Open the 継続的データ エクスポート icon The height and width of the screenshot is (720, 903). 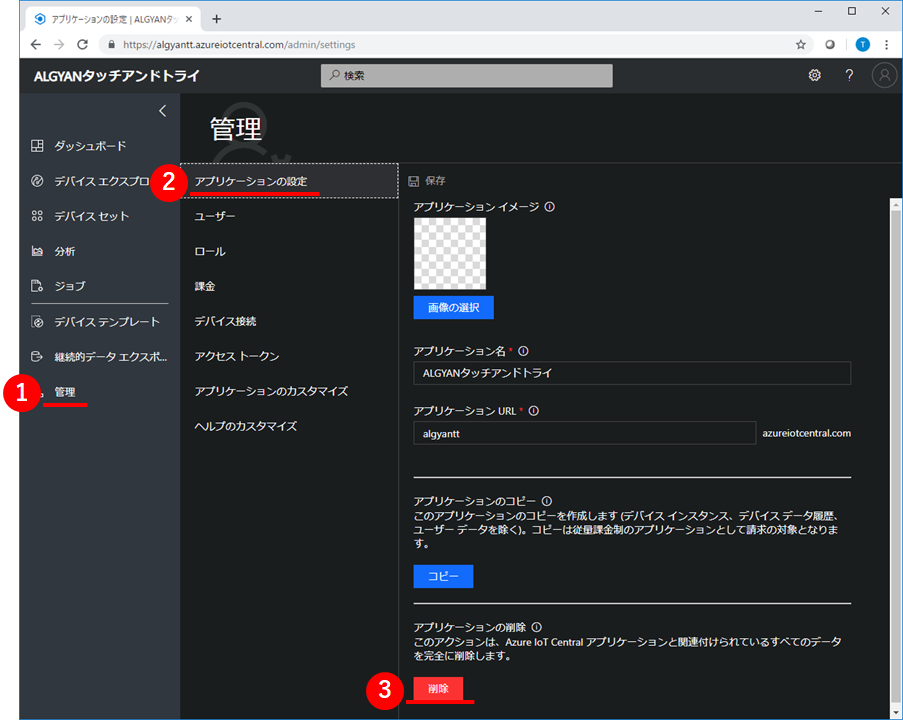37,357
